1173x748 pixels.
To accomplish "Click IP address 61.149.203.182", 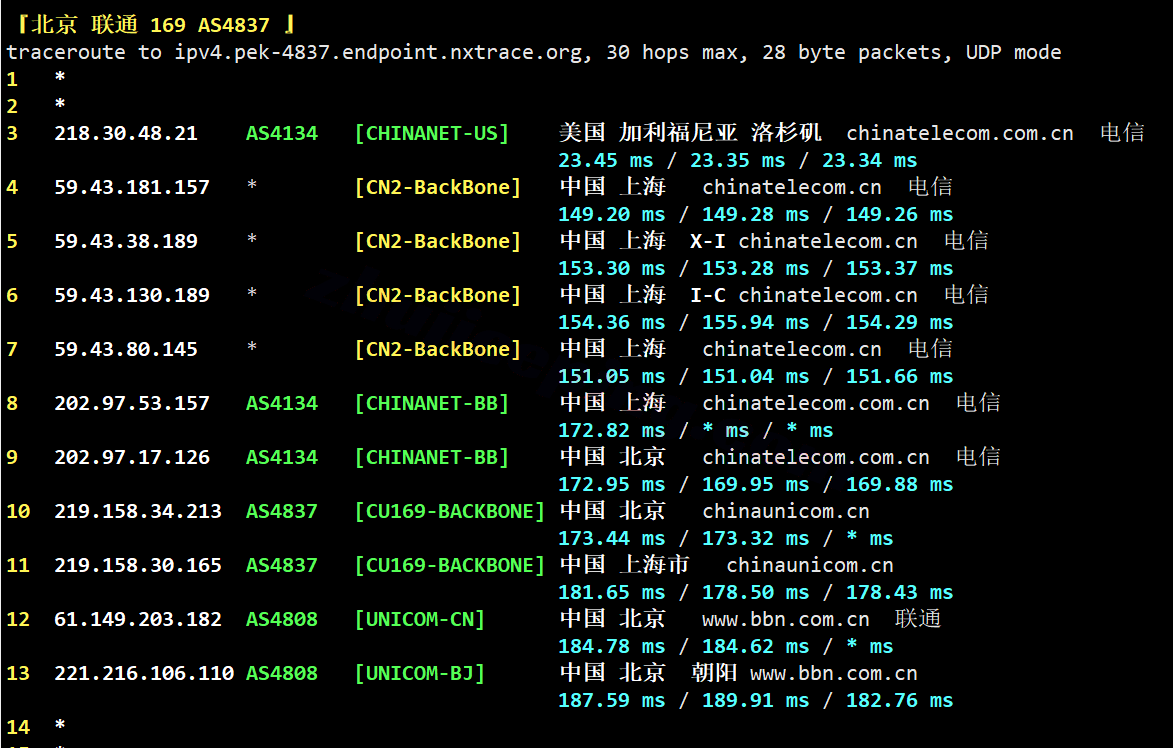I will [x=138, y=619].
